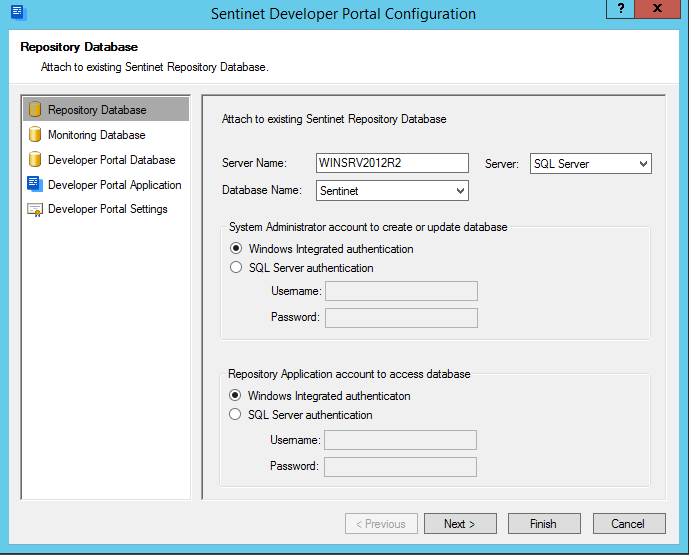Click the Monitoring Database cylinder icon

pyautogui.click(x=35, y=134)
